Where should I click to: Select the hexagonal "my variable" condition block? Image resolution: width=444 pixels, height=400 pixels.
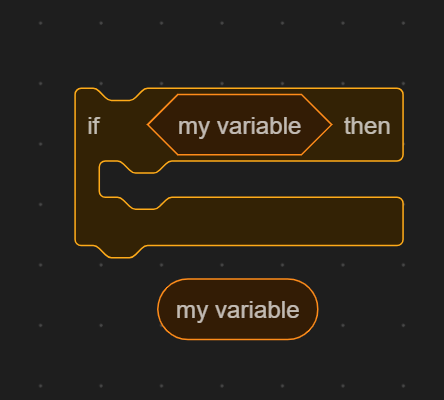click(239, 125)
